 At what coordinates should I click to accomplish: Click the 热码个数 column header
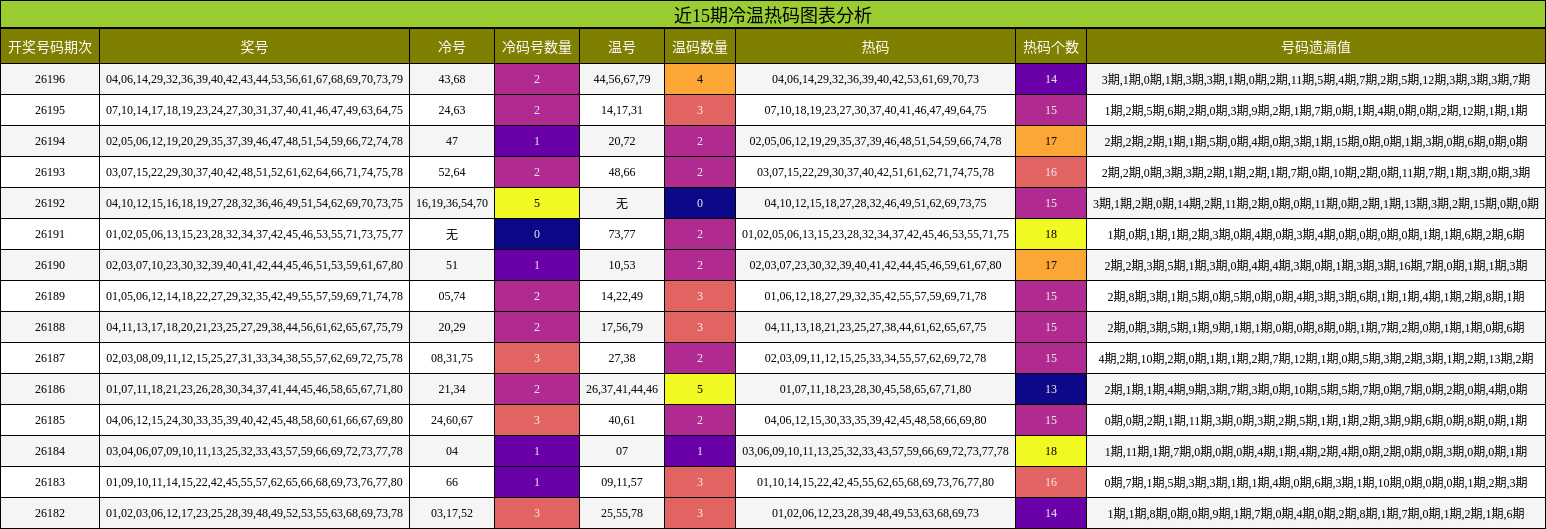coord(1051,47)
